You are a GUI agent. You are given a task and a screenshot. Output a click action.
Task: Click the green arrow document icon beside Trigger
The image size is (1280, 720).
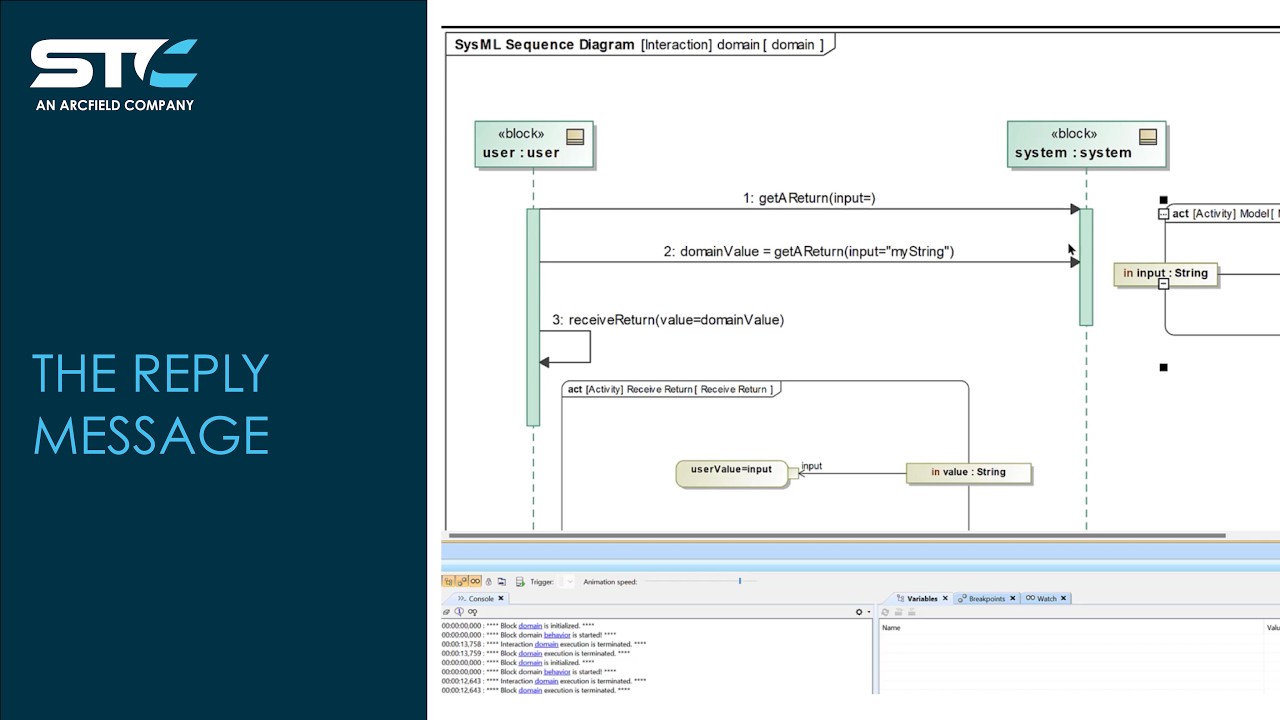[x=520, y=582]
